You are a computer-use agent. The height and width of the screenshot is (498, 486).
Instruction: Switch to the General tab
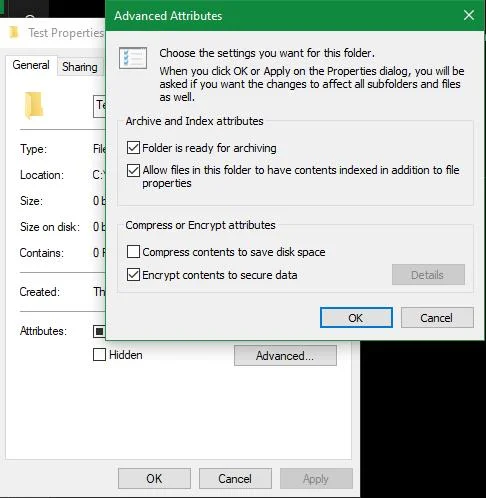(31, 65)
